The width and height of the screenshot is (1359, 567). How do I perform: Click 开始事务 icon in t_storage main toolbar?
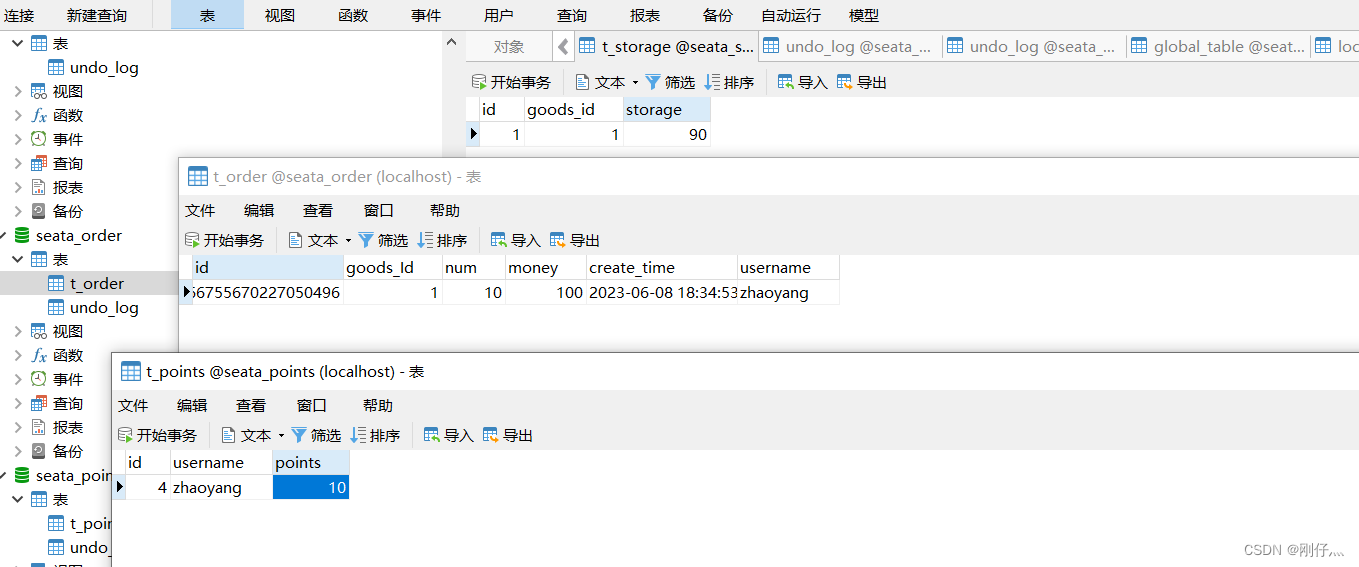pos(479,82)
